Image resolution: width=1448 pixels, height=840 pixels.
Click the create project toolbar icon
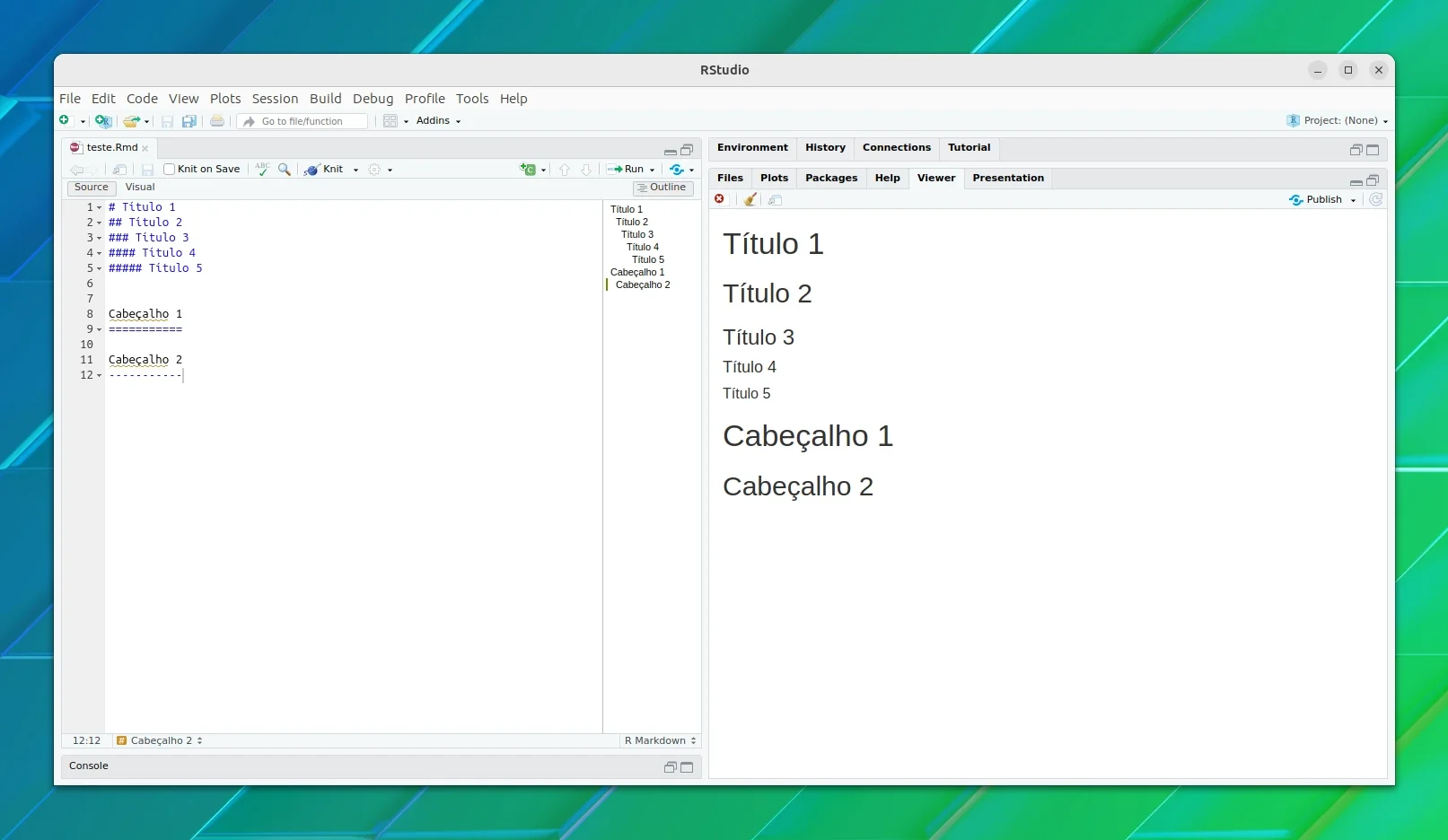coord(103,121)
